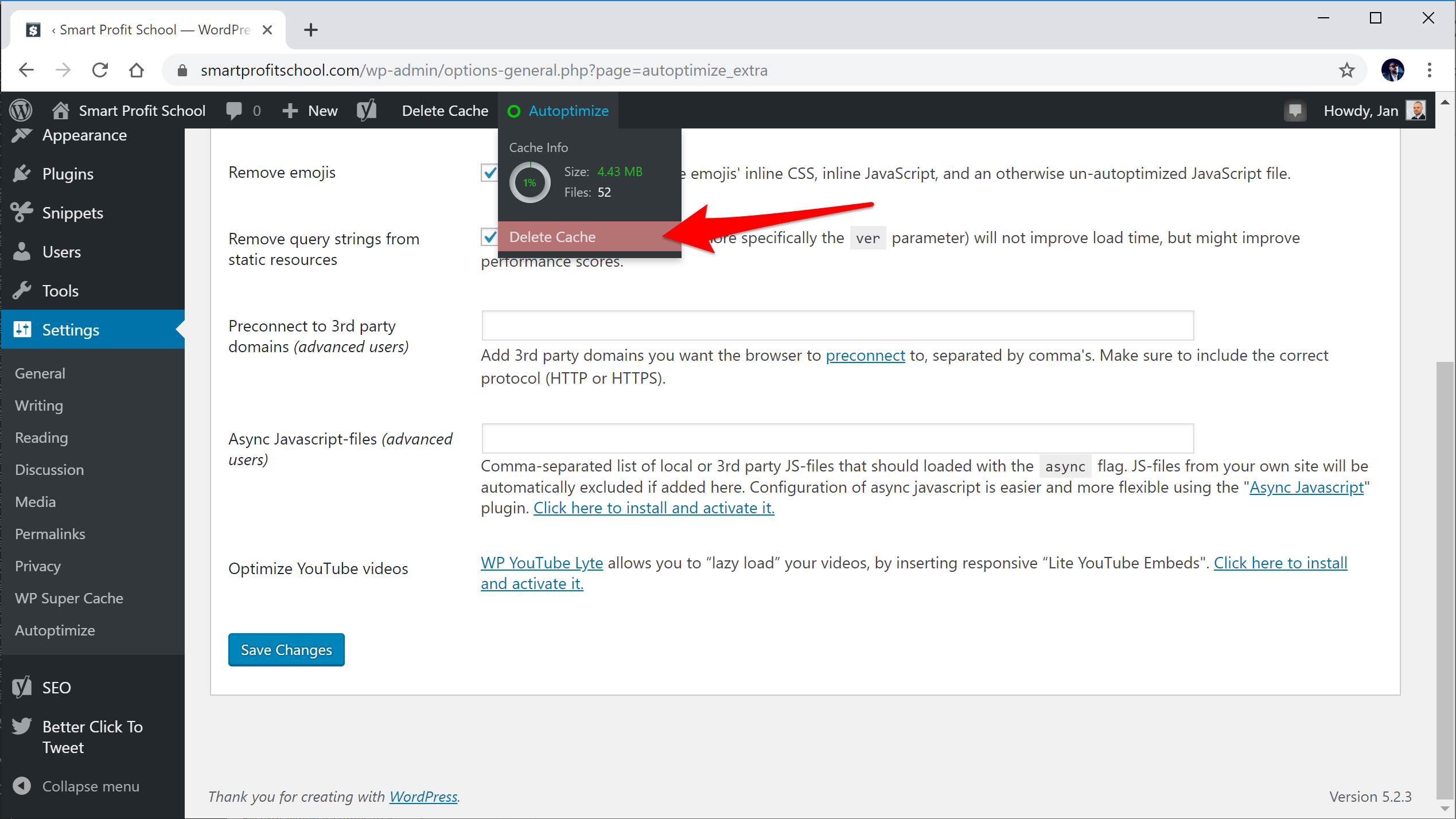Open Better Click To Tweet menu
This screenshot has width=1456, height=819.
93,737
